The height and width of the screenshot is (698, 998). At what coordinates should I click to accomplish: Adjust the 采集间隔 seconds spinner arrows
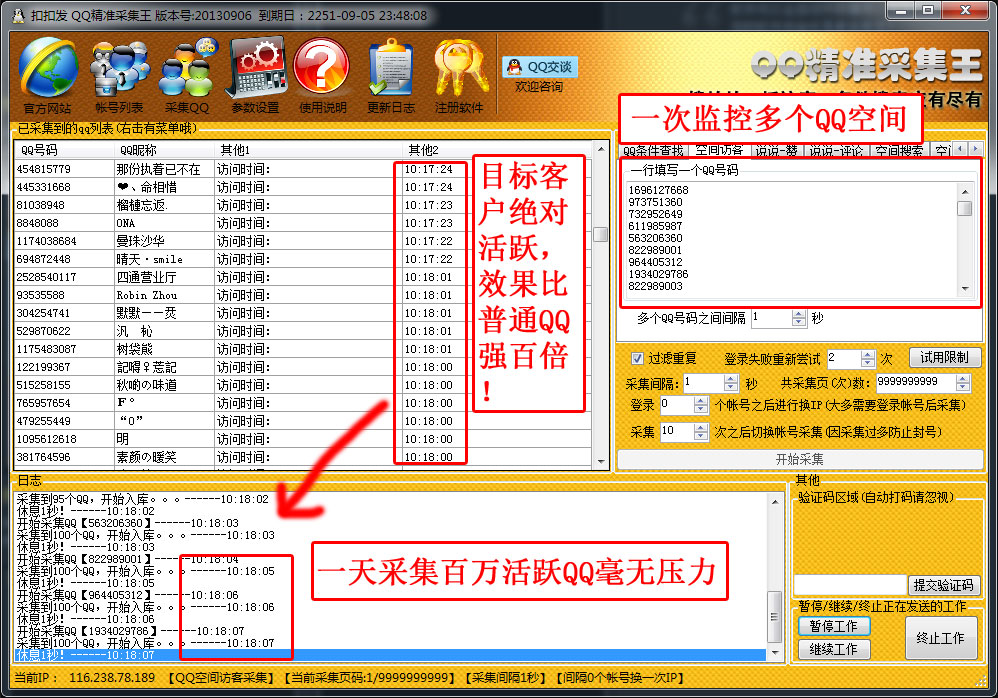point(731,383)
